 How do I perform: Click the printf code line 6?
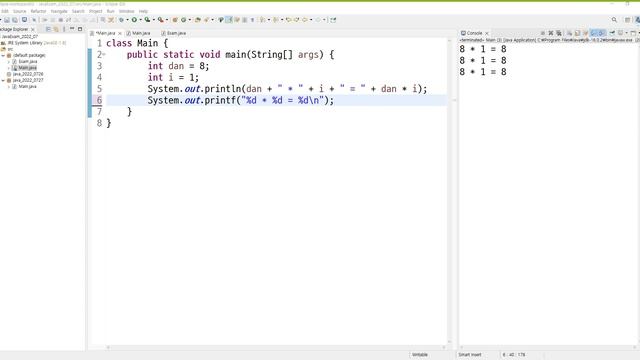240,100
